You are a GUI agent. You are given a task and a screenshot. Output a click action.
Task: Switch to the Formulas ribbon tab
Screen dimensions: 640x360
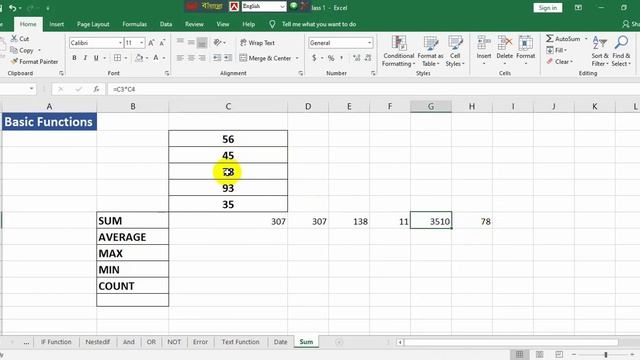coord(134,24)
